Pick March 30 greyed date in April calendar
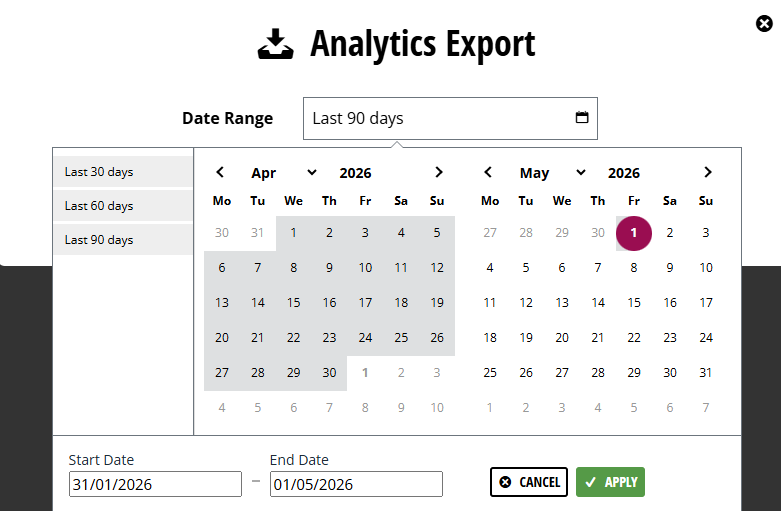The height and width of the screenshot is (511, 781). (x=222, y=233)
